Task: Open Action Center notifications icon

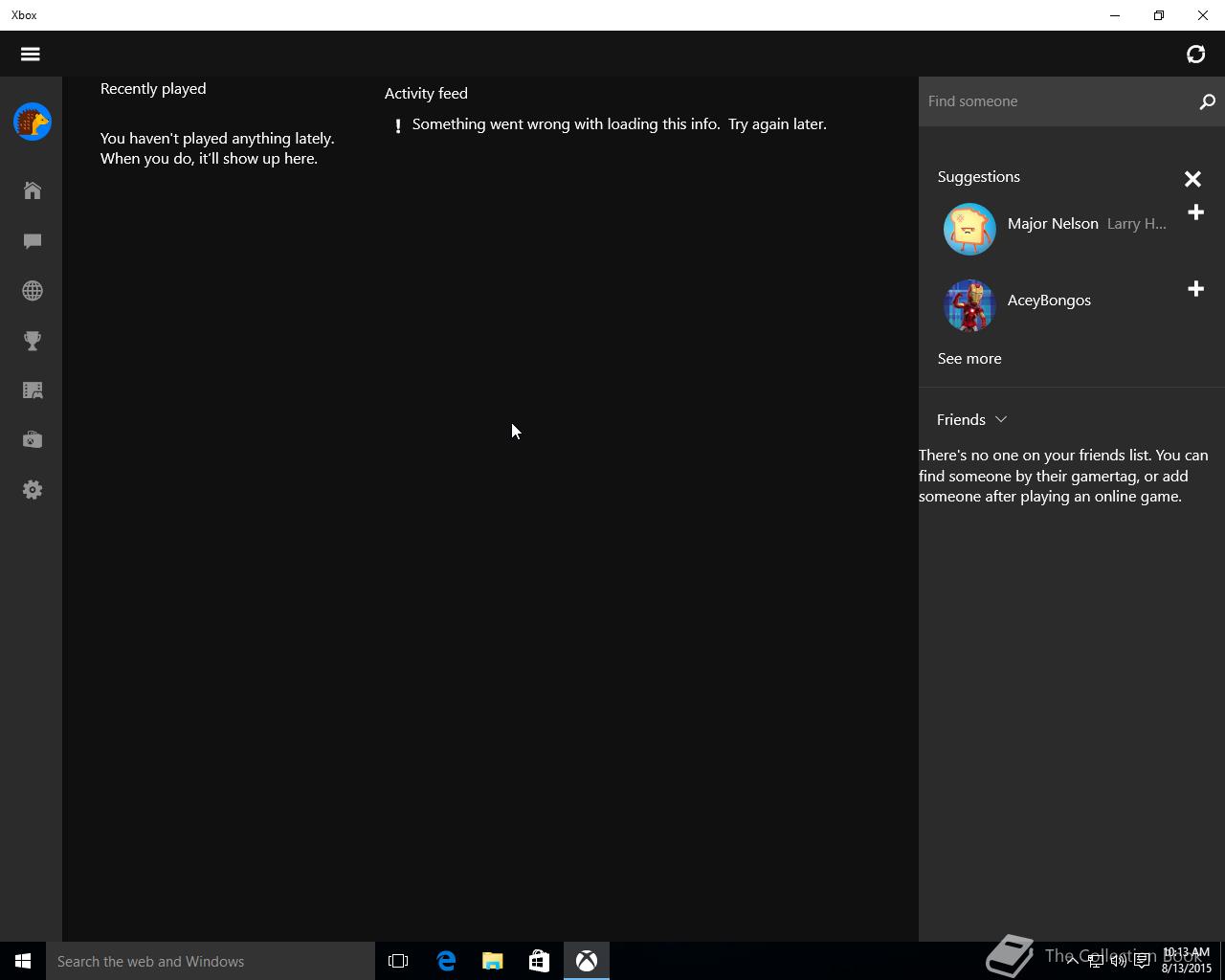Action: (1142, 961)
